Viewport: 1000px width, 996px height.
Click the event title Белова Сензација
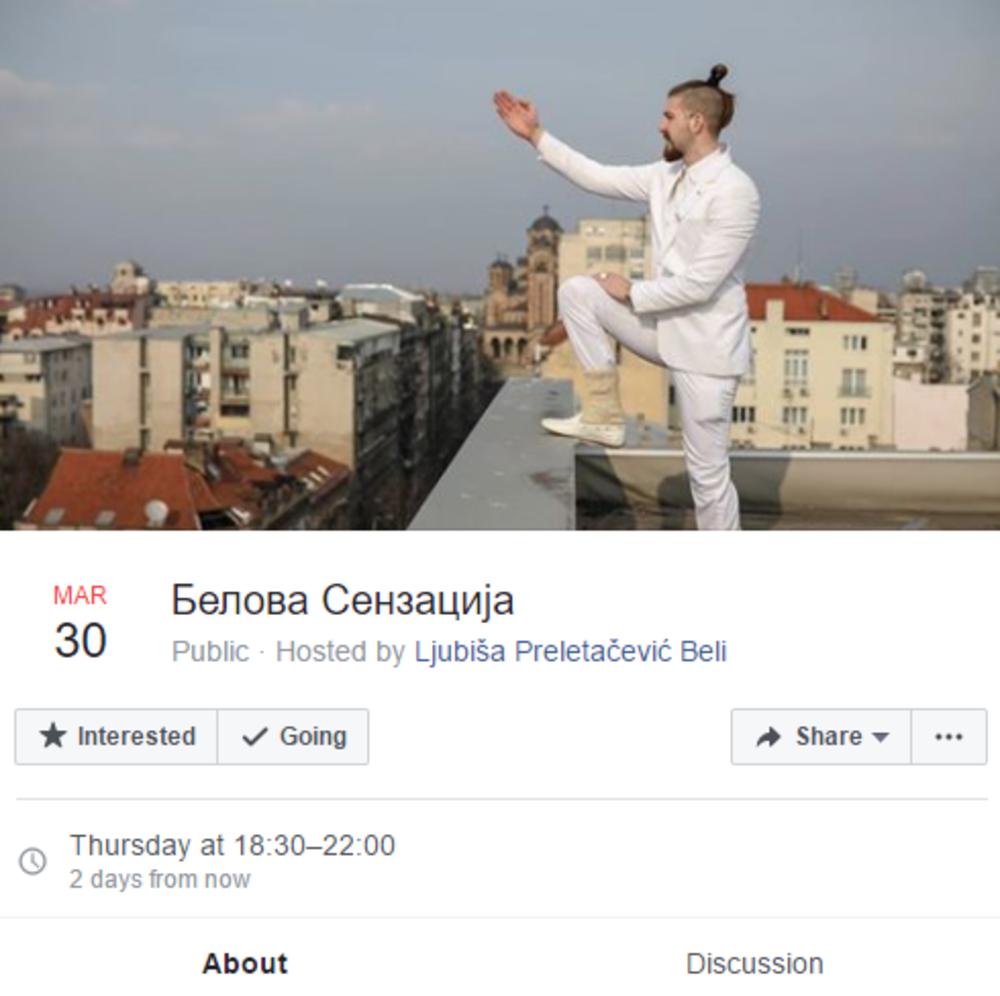pos(342,601)
